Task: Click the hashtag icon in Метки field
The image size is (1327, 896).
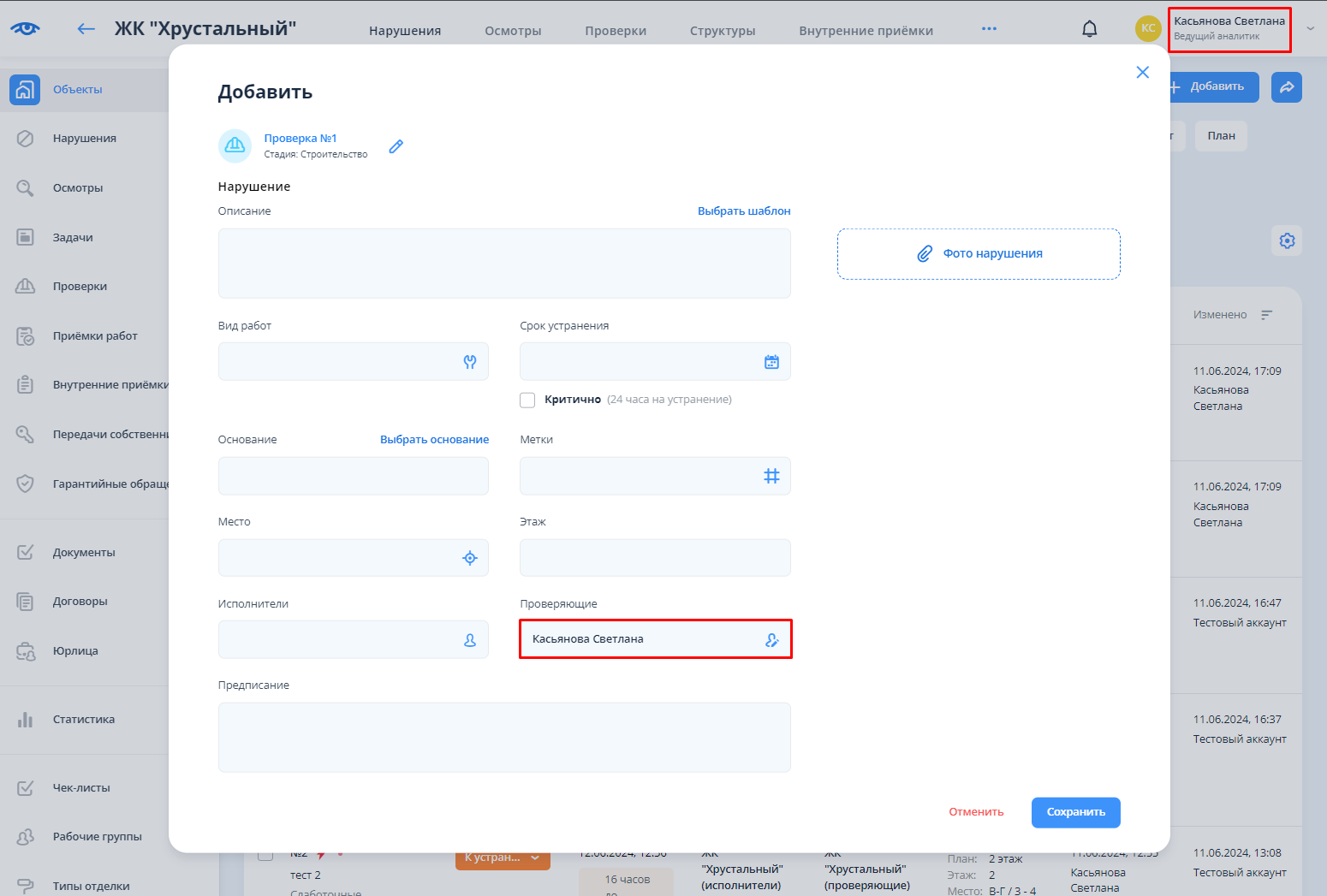Action: 771,476
